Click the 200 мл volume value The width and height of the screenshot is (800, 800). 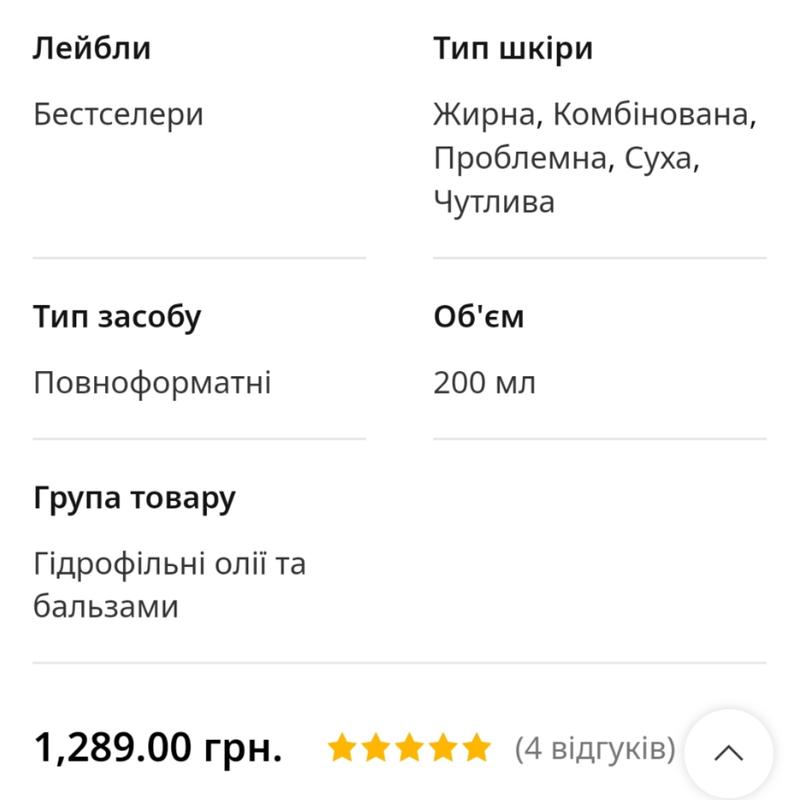[485, 383]
